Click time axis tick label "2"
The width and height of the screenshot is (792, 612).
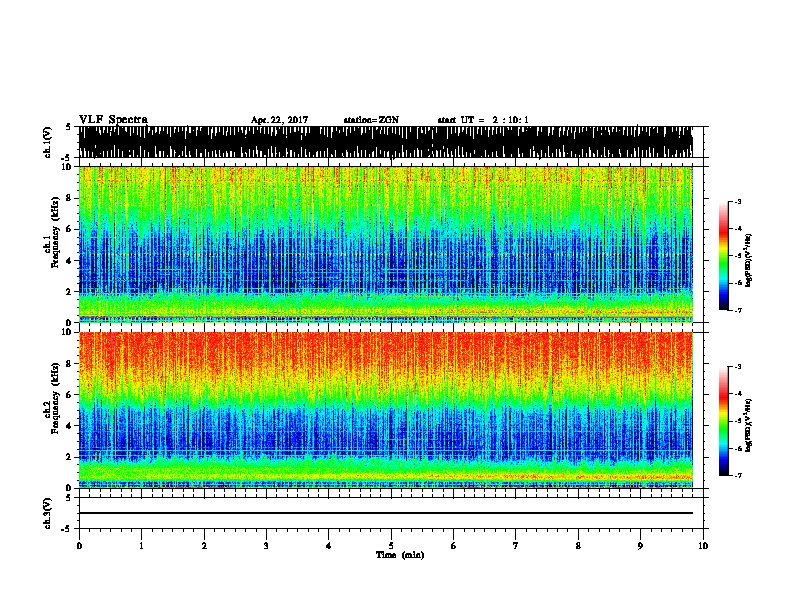point(204,546)
